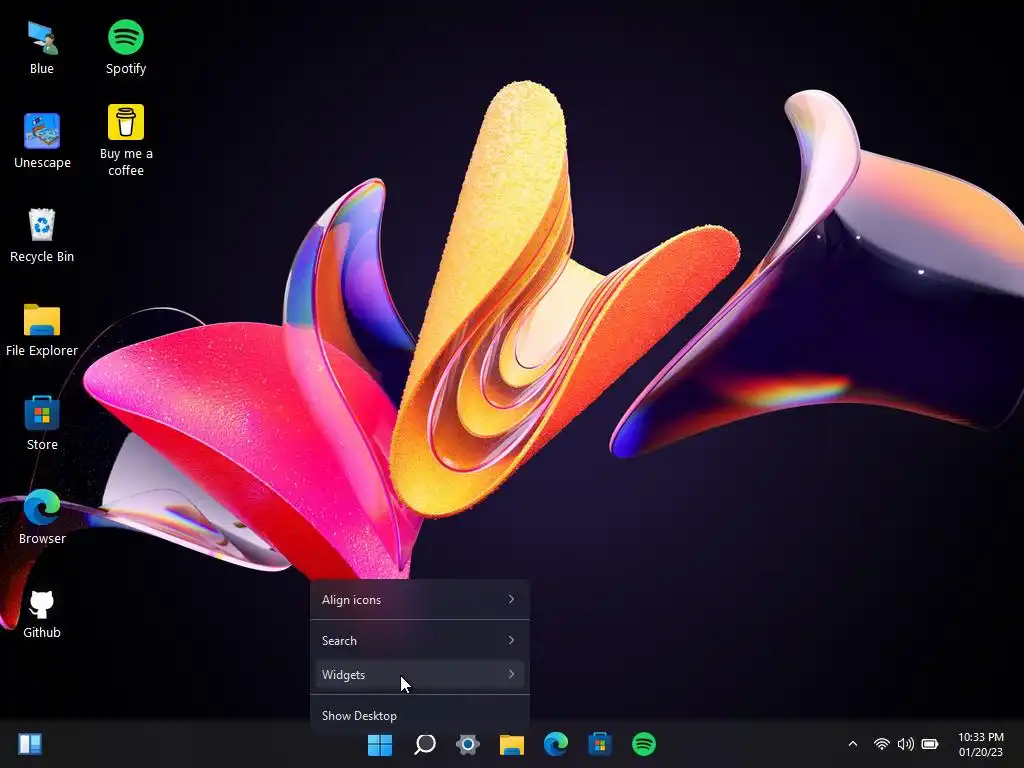Open Settings gear in the taskbar
1024x768 pixels.
(x=468, y=744)
